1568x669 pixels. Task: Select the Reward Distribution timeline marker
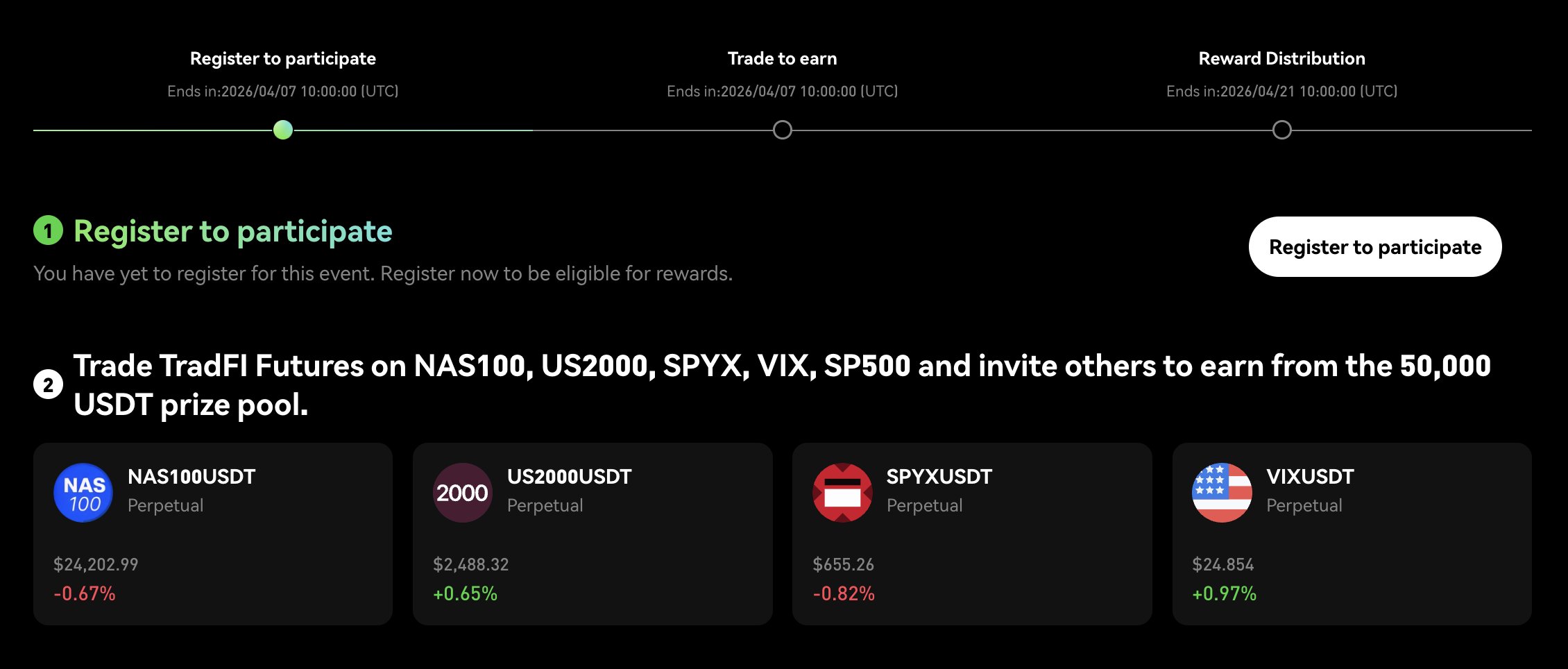[1281, 130]
